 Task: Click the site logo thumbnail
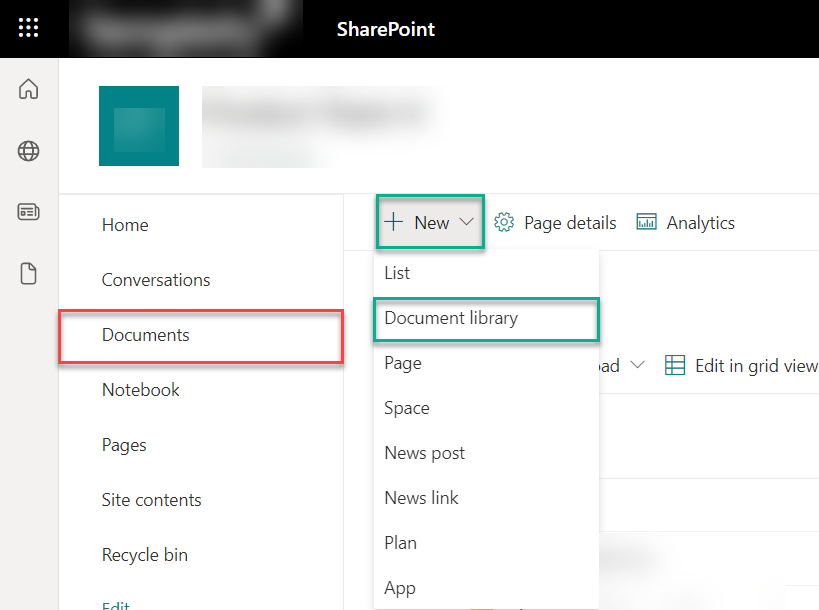tap(138, 126)
